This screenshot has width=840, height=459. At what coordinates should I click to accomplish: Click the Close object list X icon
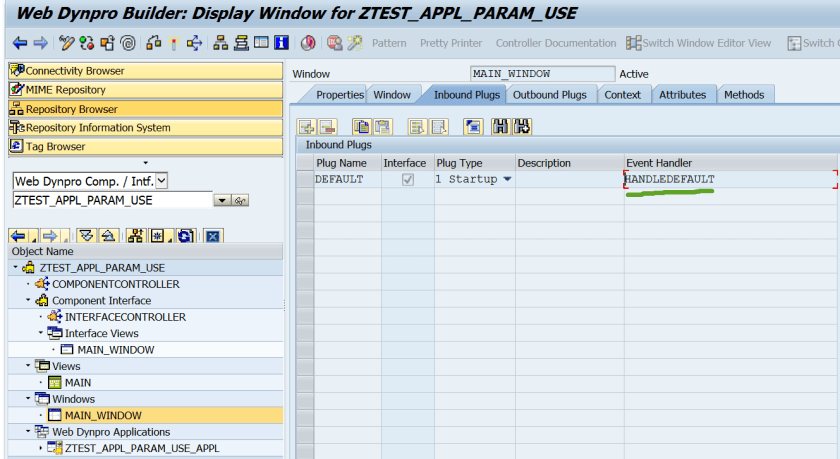[x=213, y=236]
